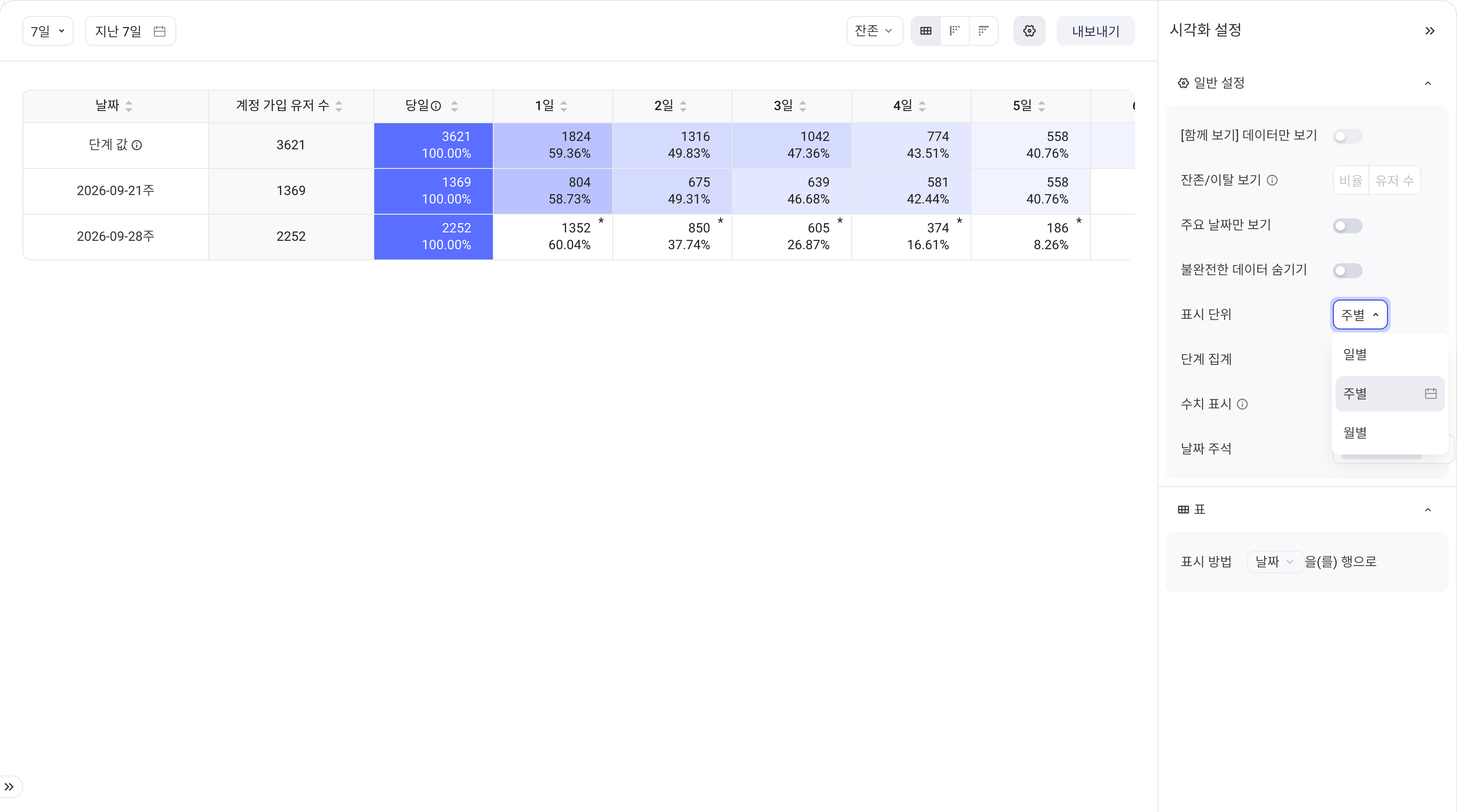Open the 잔존 metric dropdown
The width and height of the screenshot is (1457, 812).
(x=875, y=30)
